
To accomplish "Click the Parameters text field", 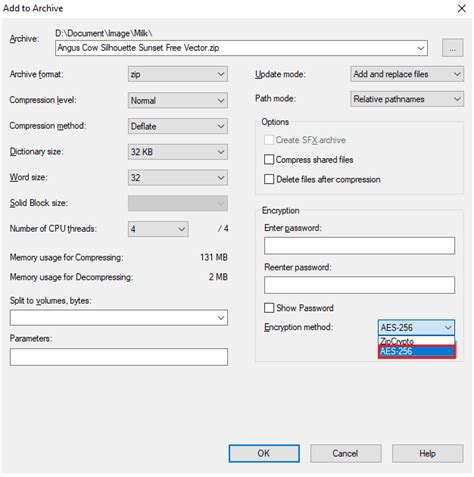I will tap(119, 357).
